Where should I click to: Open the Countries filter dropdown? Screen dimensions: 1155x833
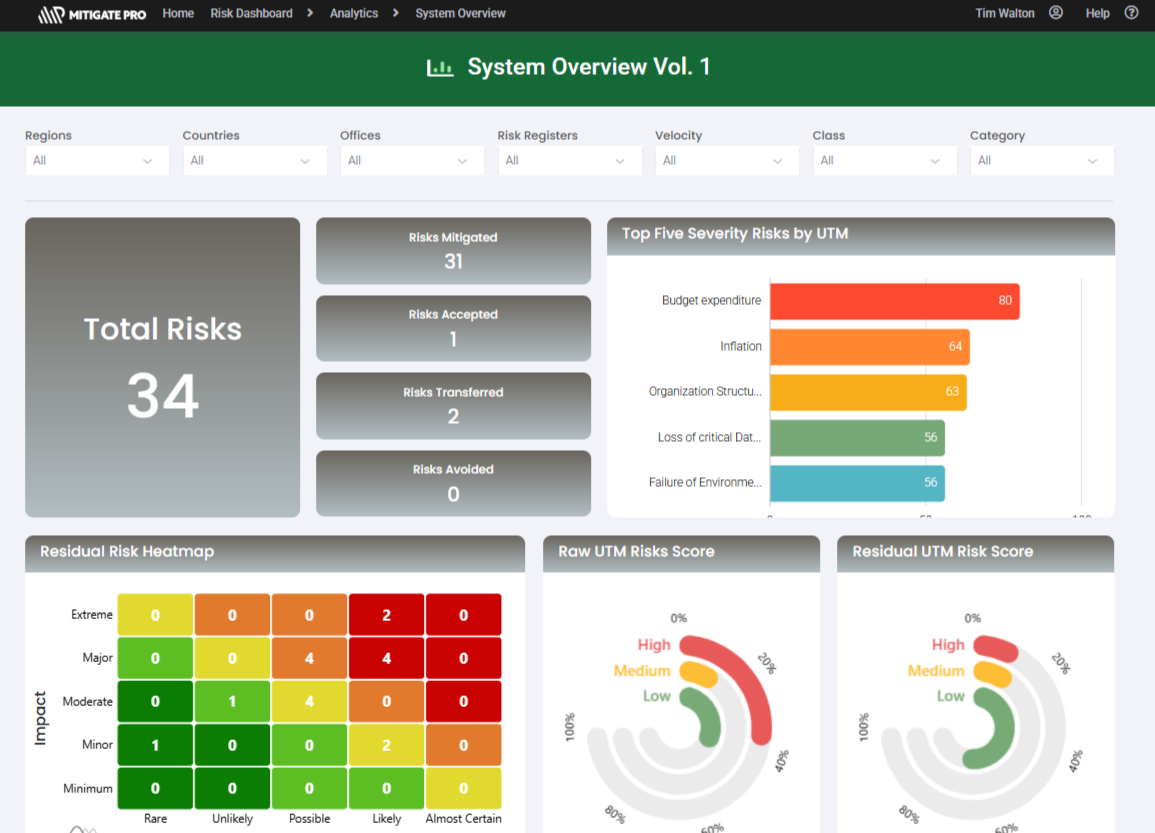(254, 160)
